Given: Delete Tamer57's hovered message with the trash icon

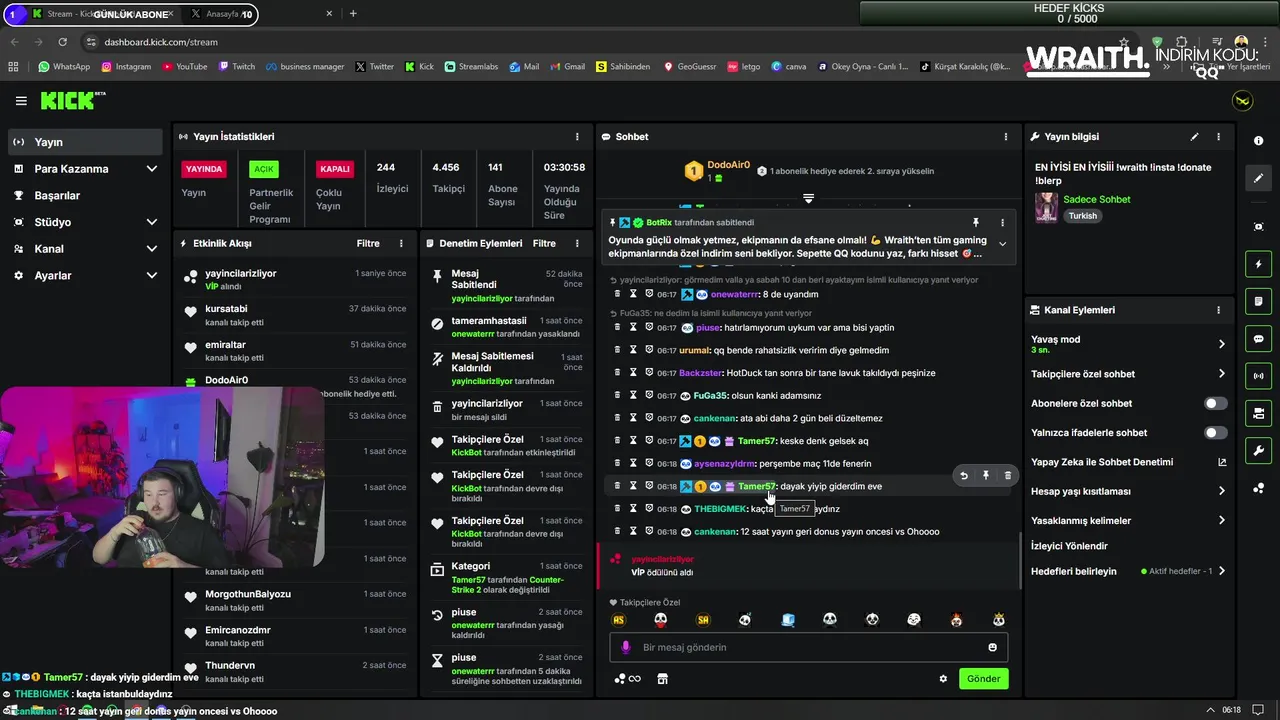Looking at the screenshot, I should [1007, 476].
